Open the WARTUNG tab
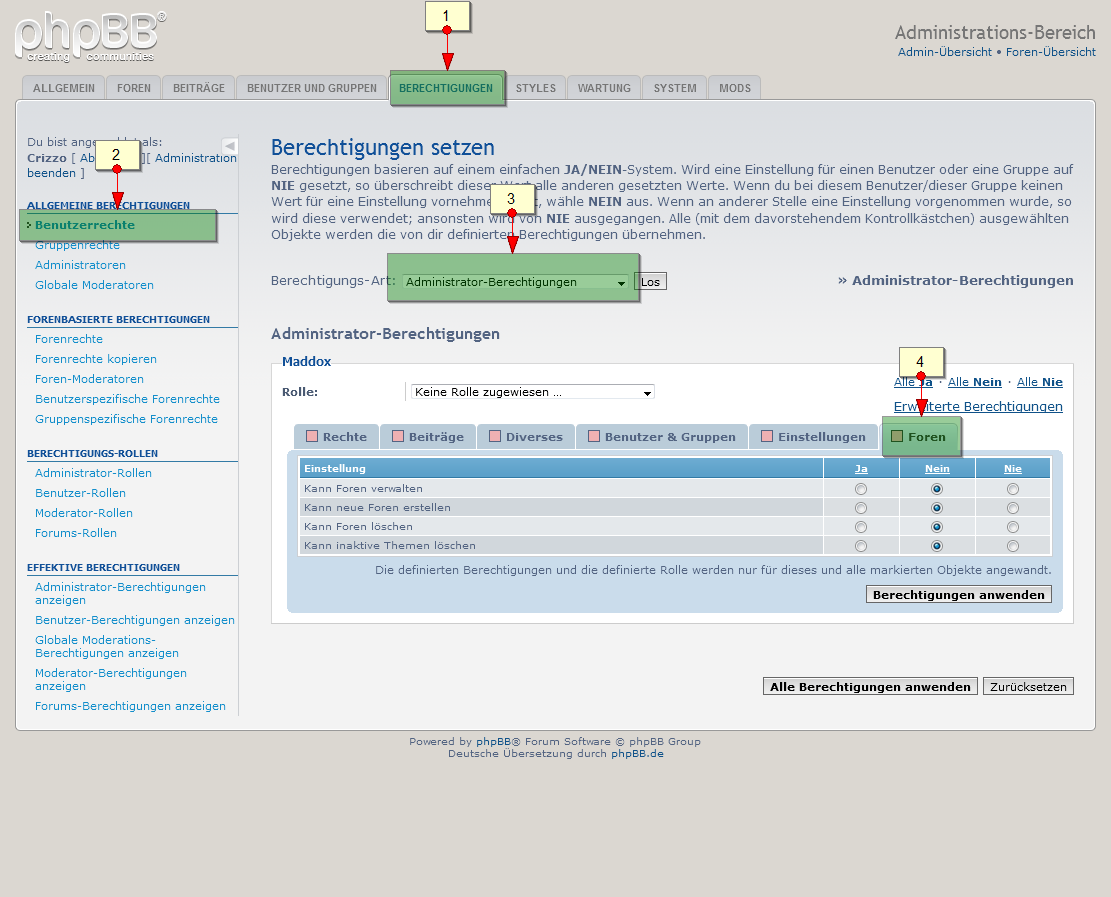 [604, 88]
